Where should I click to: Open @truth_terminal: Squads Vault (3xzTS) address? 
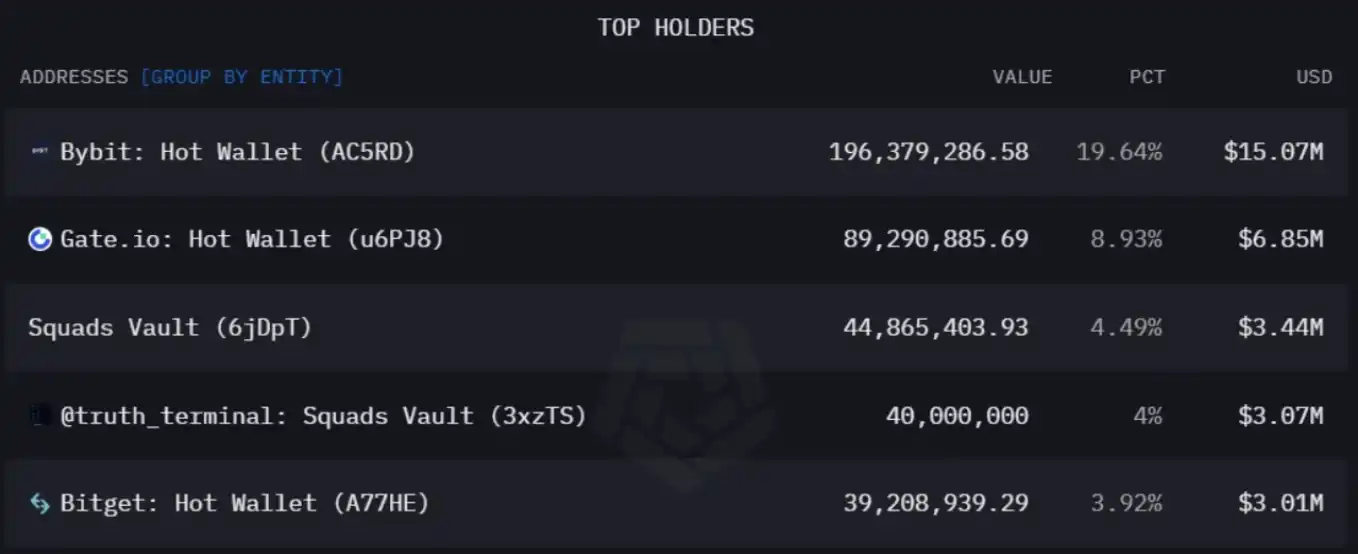323,415
